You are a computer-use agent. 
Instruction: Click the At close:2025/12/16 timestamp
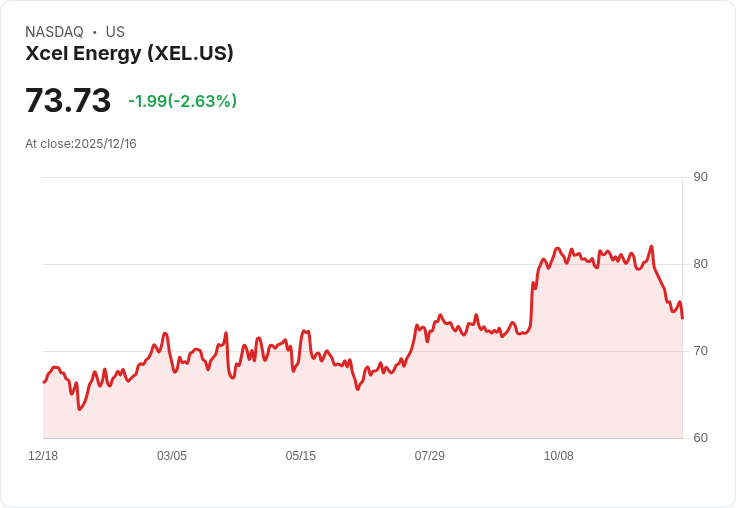tap(81, 144)
